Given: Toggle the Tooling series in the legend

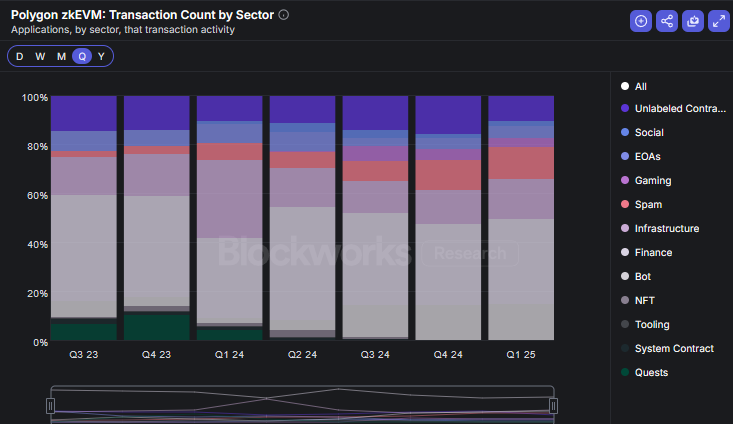Looking at the screenshot, I should click(645, 324).
